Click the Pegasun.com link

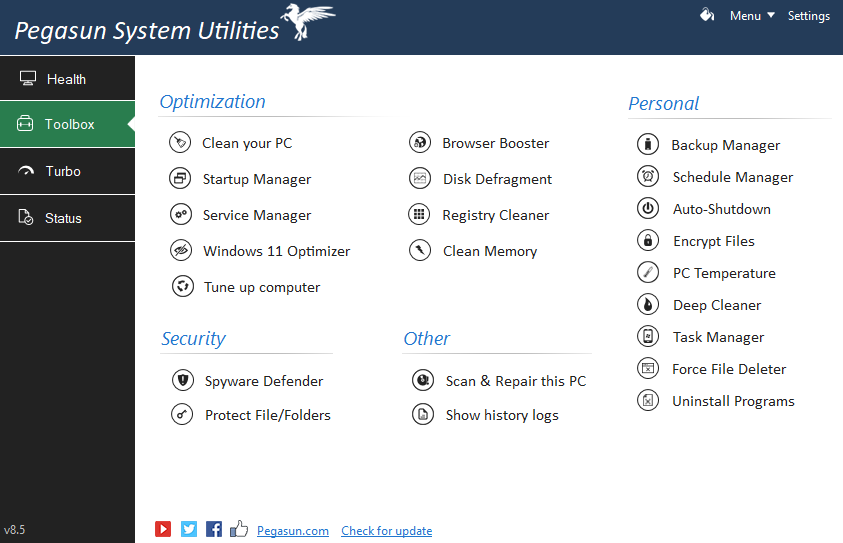(292, 531)
